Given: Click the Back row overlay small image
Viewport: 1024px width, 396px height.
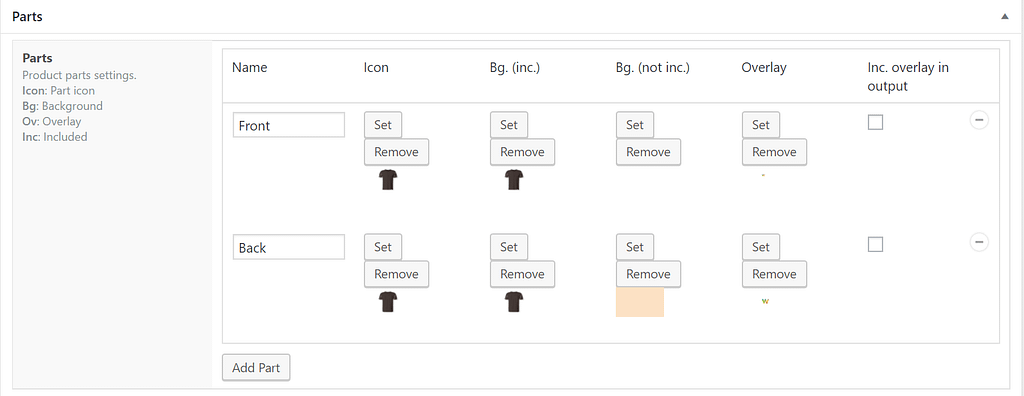Looking at the screenshot, I should [765, 301].
